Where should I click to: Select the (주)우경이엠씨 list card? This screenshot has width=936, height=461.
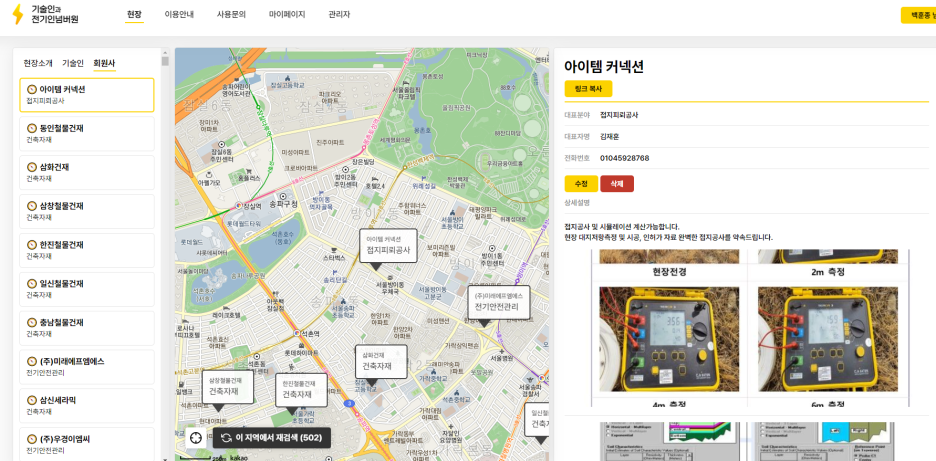click(x=87, y=444)
